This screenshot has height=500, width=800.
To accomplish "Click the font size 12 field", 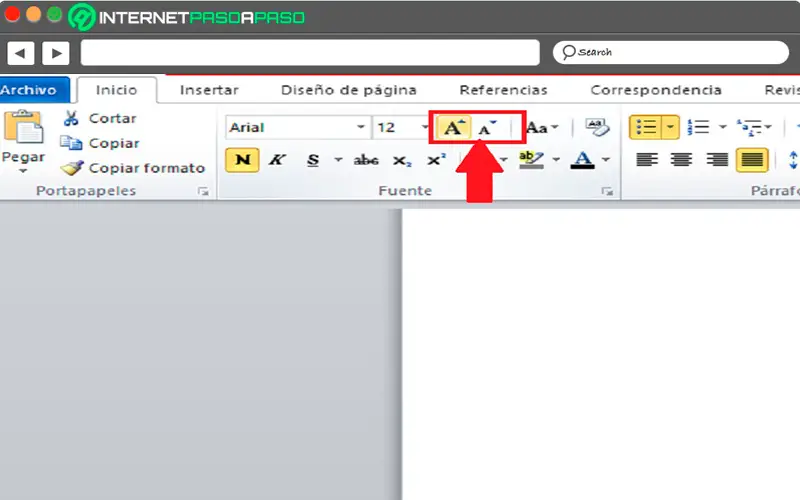I will pos(398,127).
